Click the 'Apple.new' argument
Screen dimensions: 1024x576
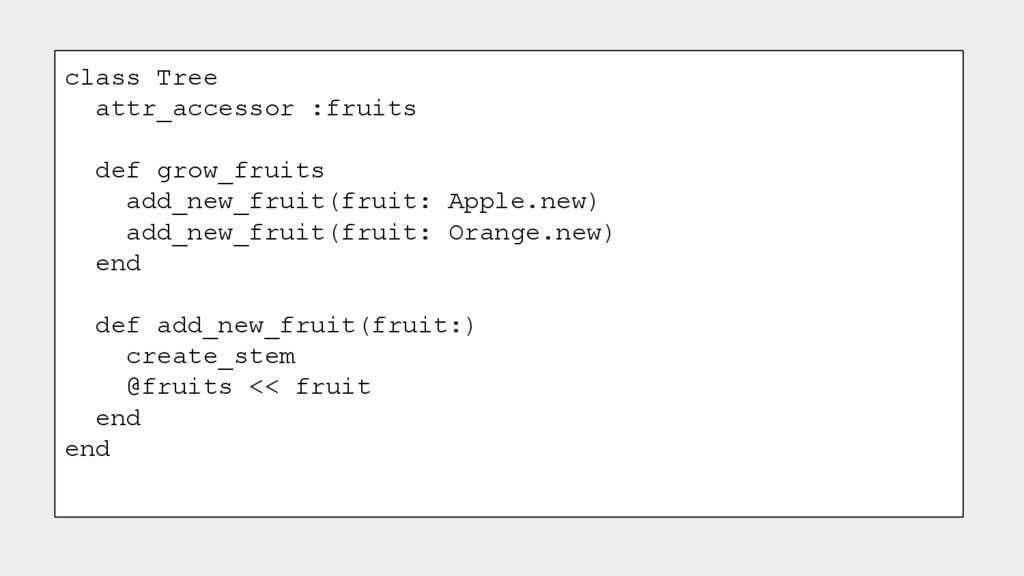522,202
